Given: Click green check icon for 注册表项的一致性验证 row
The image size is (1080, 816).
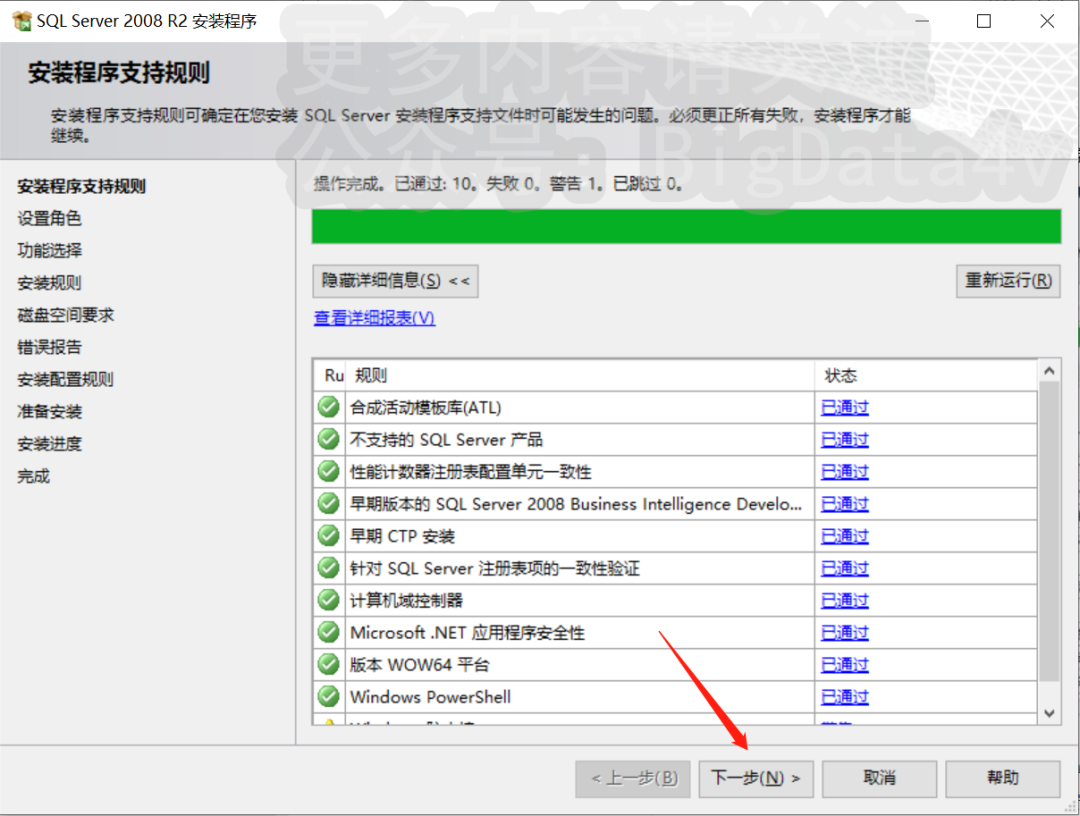Looking at the screenshot, I should click(329, 567).
